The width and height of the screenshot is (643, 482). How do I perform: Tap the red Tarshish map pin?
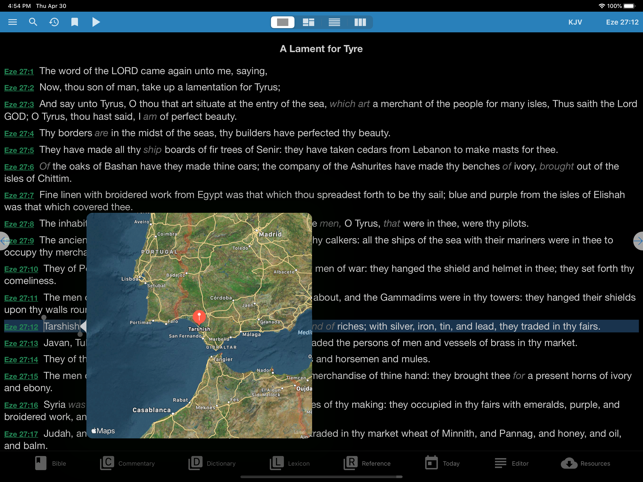[x=199, y=317]
